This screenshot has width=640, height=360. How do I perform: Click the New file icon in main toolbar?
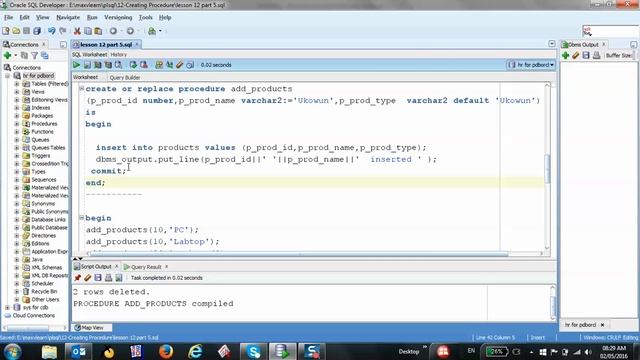(6, 31)
